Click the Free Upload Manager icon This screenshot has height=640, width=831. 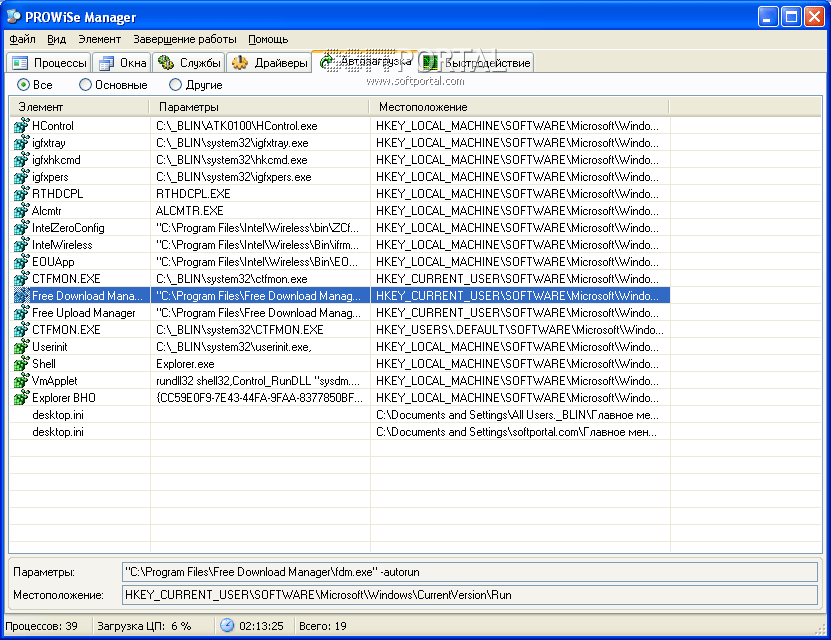click(21, 313)
